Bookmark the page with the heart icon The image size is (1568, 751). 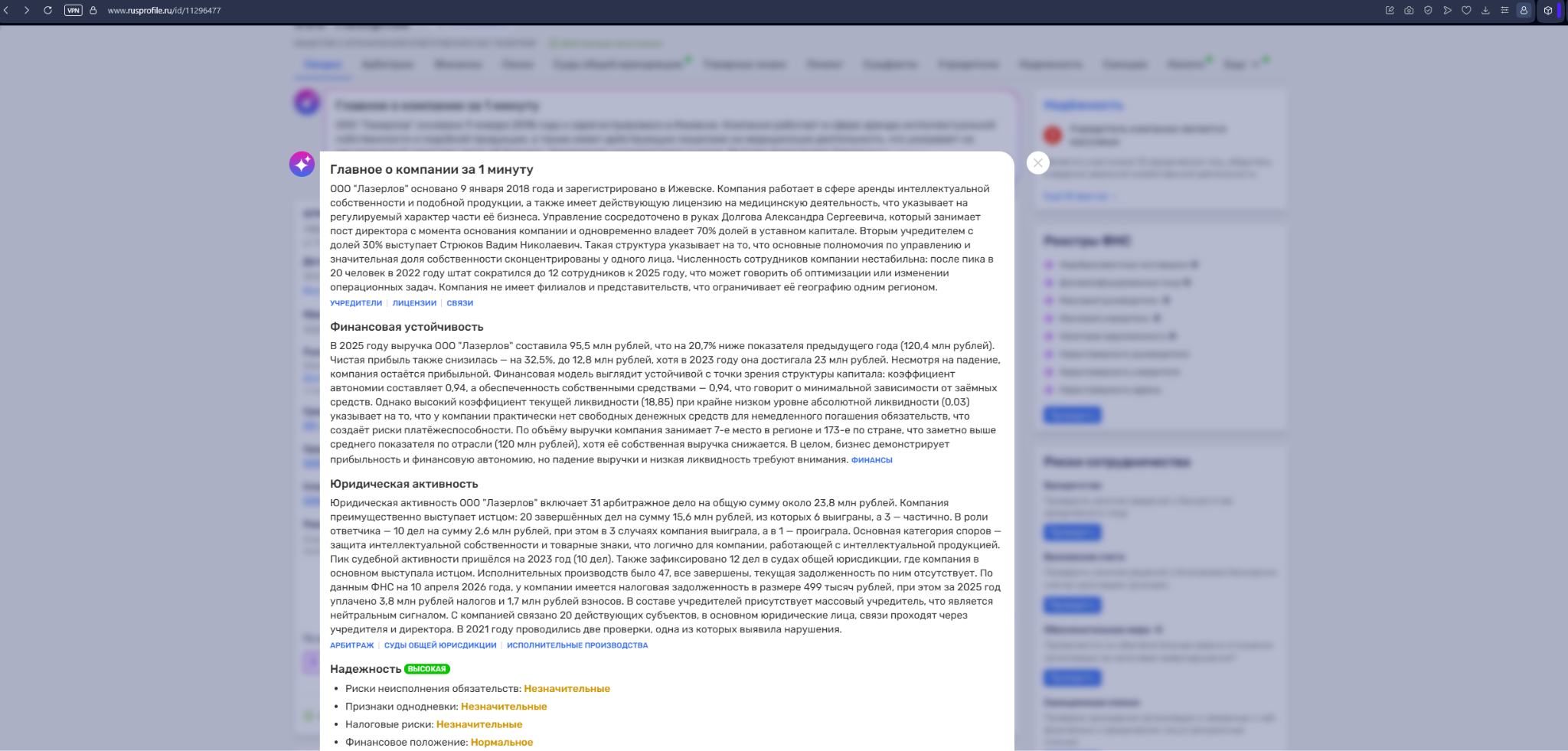1466,11
